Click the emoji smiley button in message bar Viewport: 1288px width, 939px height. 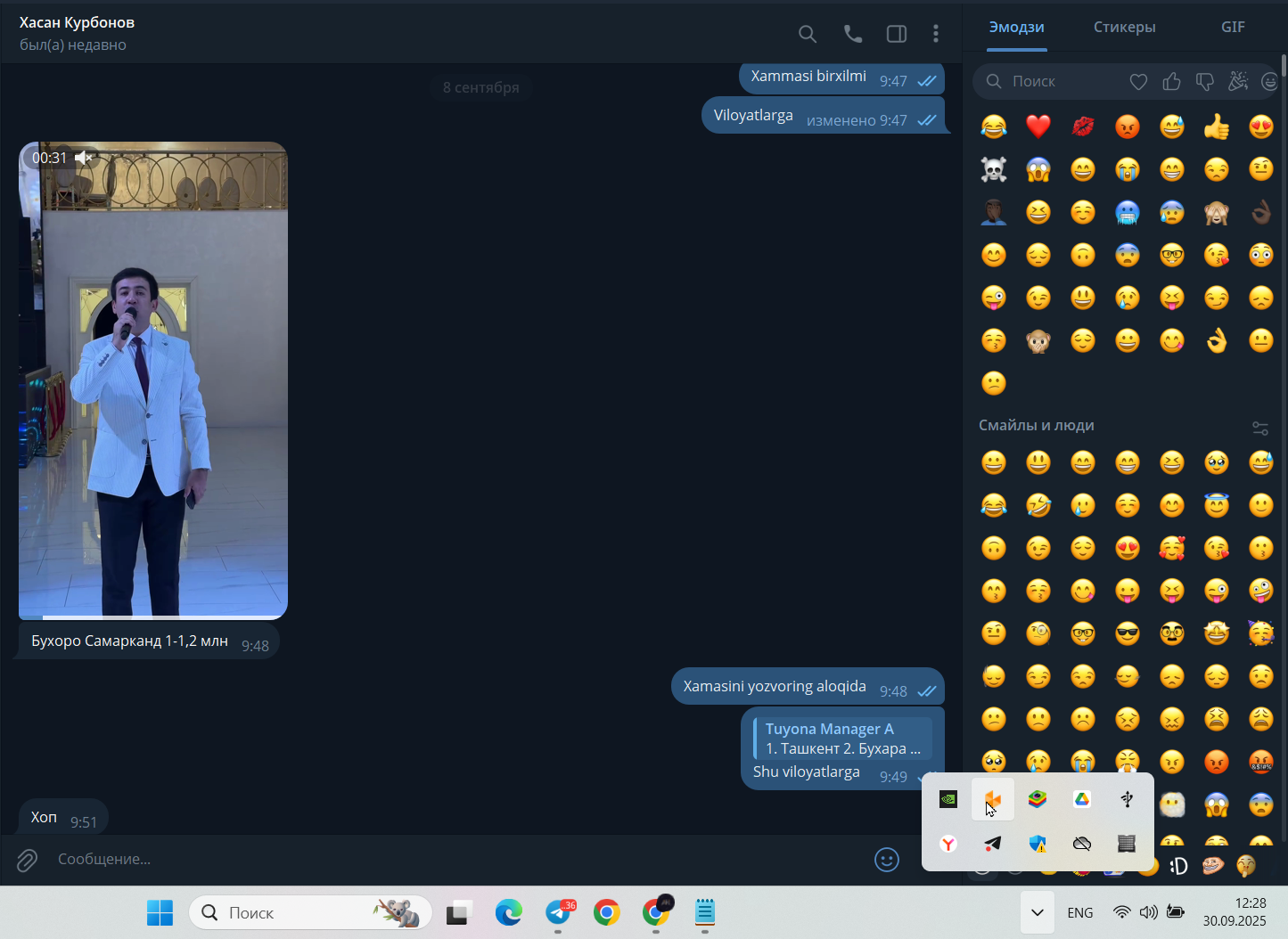pyautogui.click(x=887, y=860)
